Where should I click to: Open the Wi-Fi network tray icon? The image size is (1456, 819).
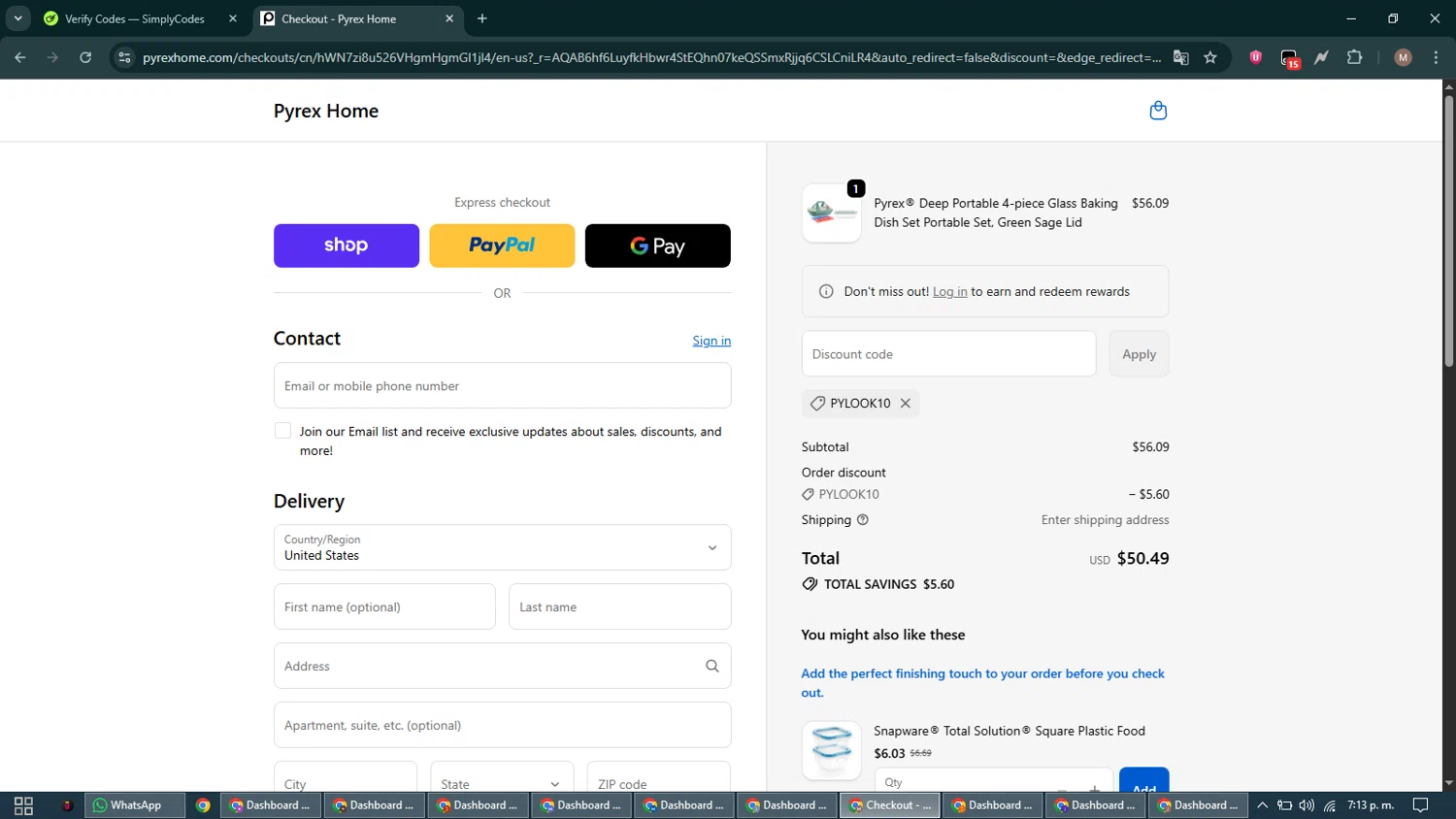1330,805
